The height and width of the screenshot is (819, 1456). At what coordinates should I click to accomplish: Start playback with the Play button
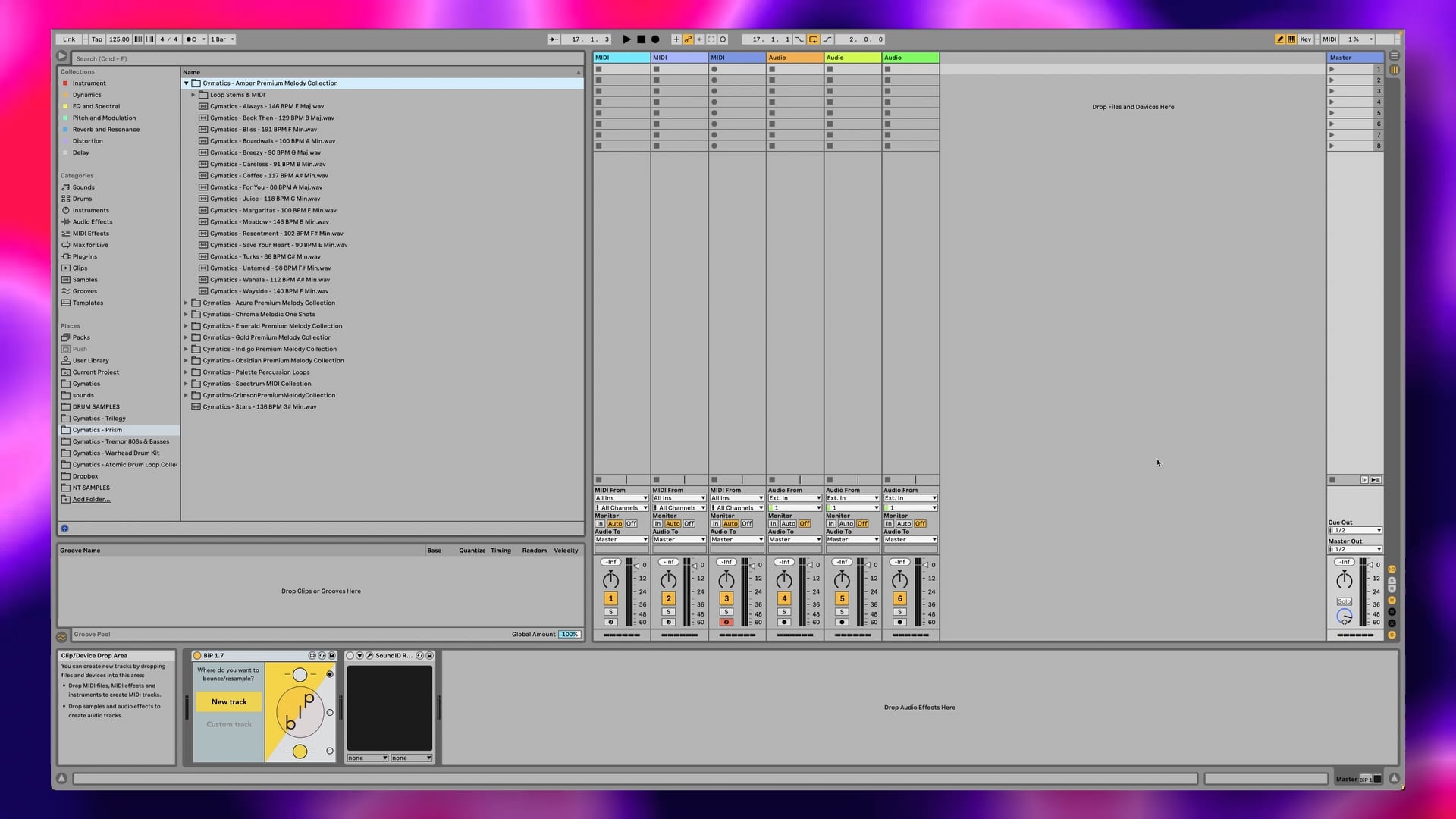[x=626, y=39]
